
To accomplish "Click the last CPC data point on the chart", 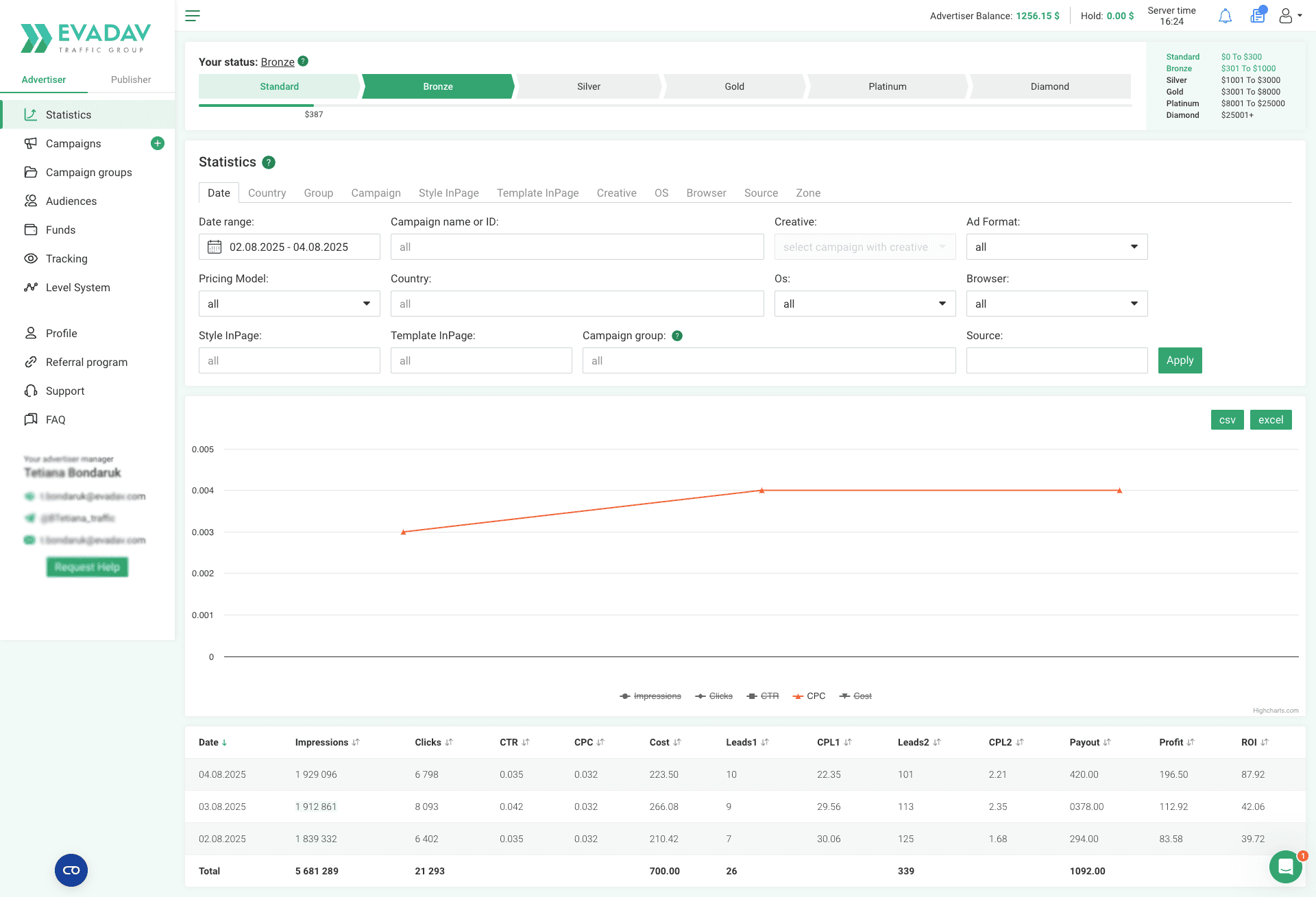I will tap(1119, 491).
